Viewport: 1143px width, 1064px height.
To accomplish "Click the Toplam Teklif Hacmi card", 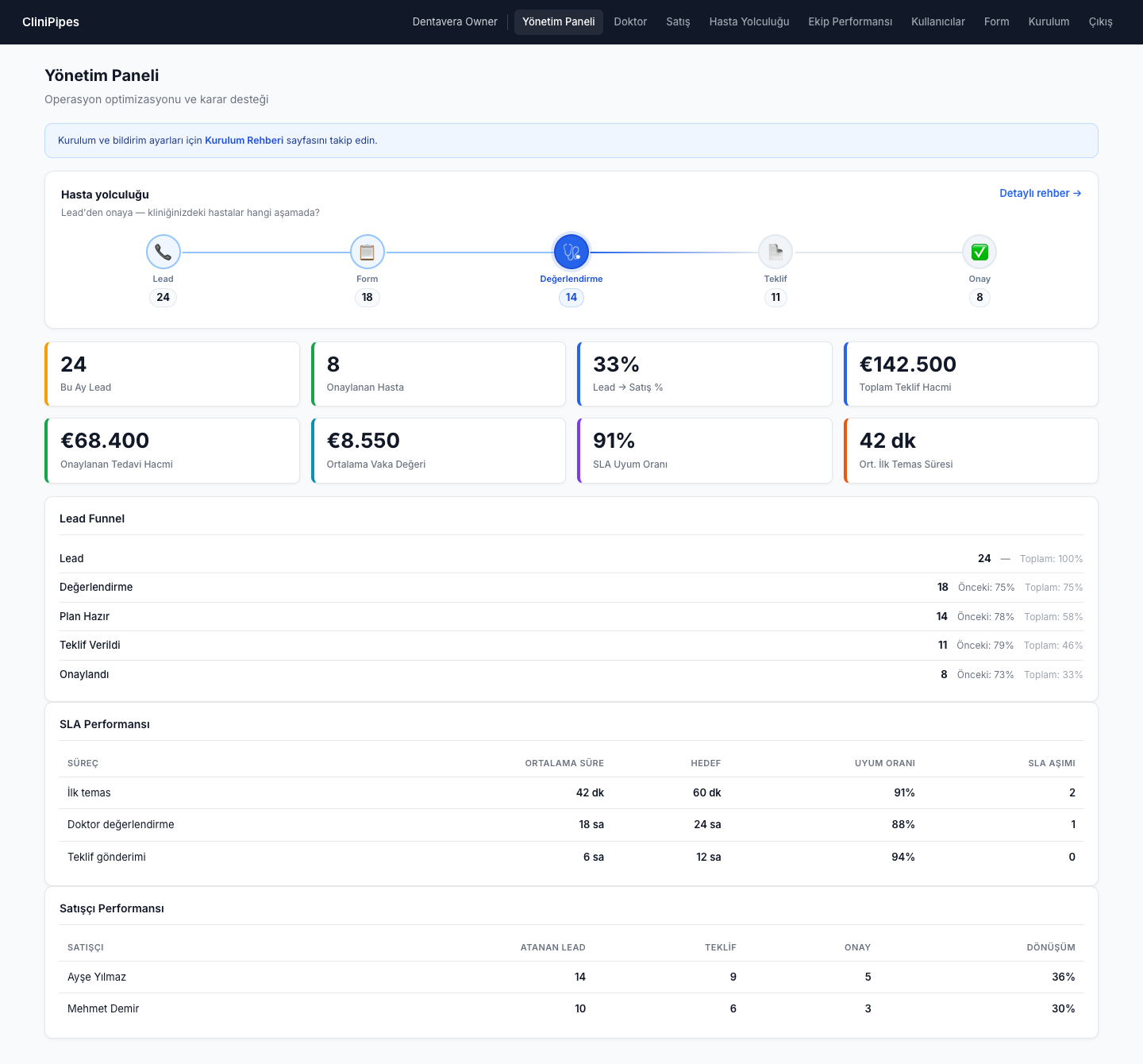I will point(971,374).
